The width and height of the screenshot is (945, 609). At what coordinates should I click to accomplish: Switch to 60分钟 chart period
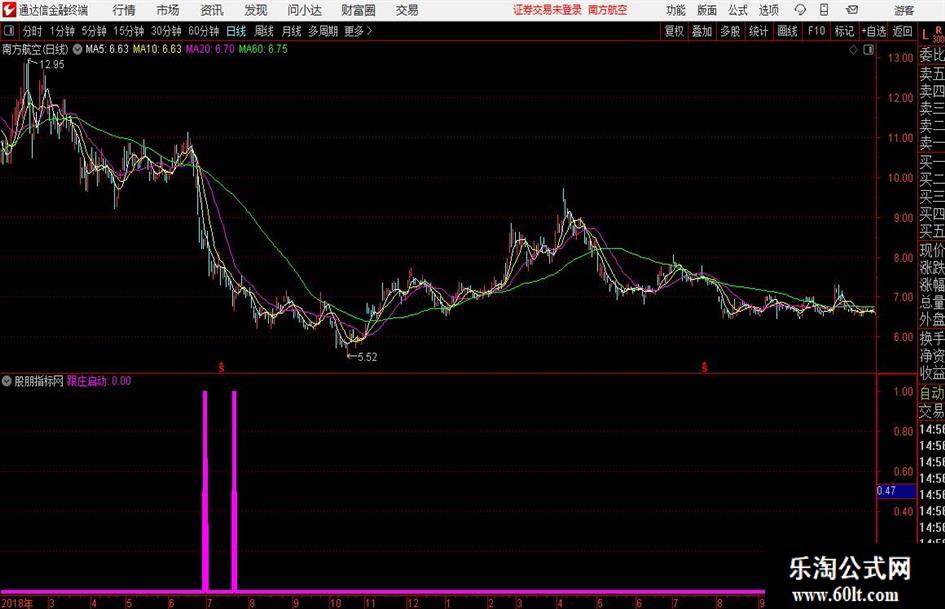pos(204,31)
